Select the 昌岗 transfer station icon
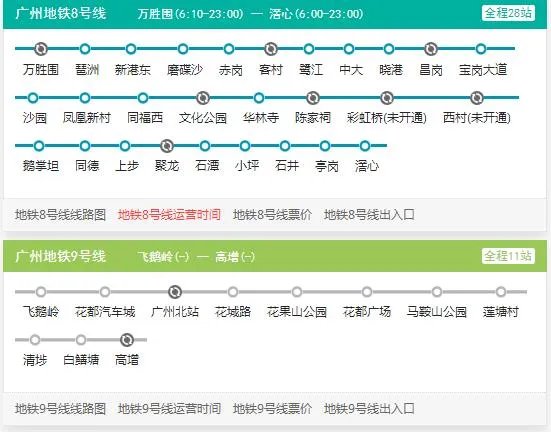Viewport: 551px width, 432px height. [x=431, y=49]
